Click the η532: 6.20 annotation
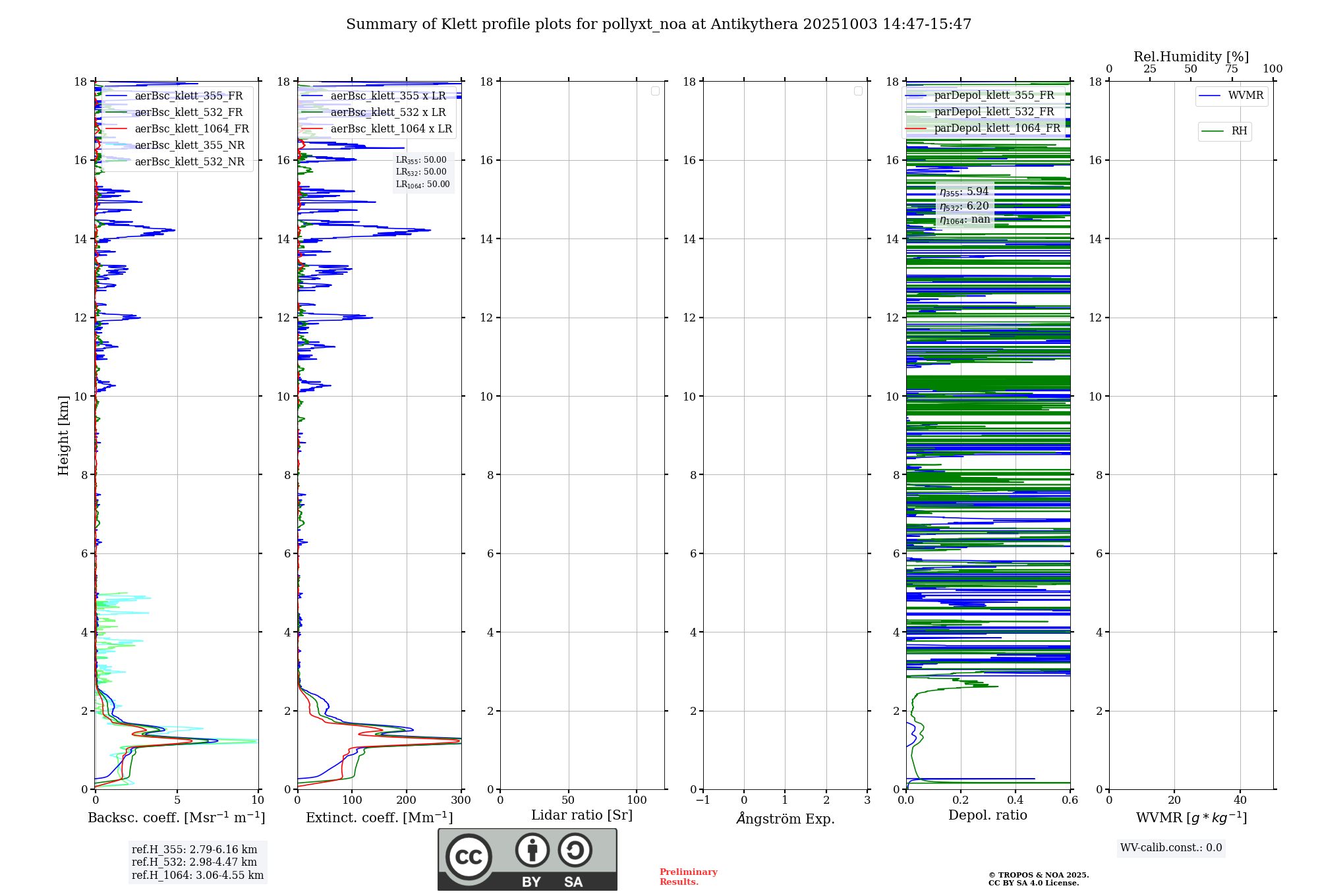Viewport: 1318px width, 896px height. [x=964, y=206]
